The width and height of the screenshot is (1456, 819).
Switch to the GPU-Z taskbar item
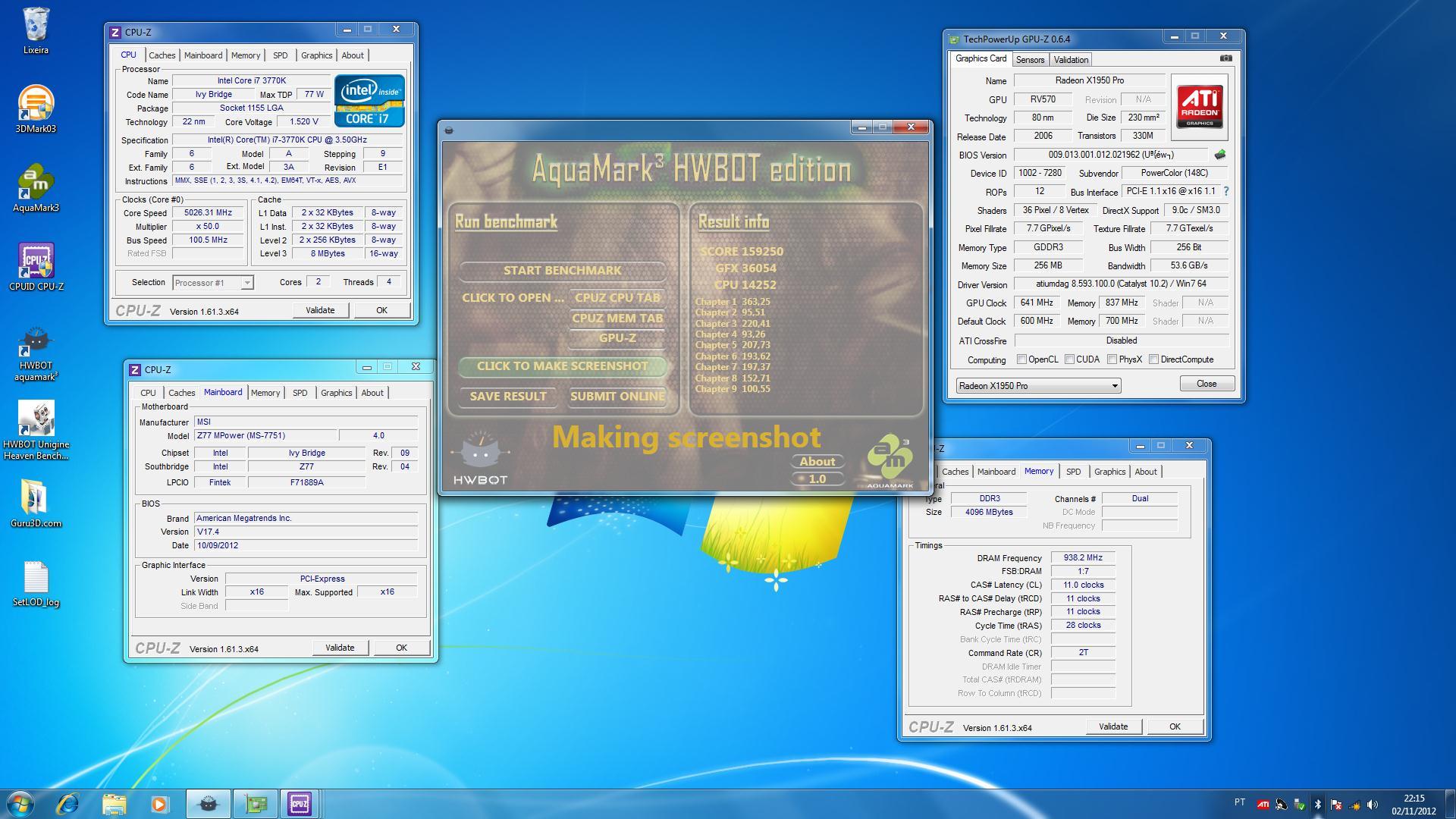click(x=256, y=804)
